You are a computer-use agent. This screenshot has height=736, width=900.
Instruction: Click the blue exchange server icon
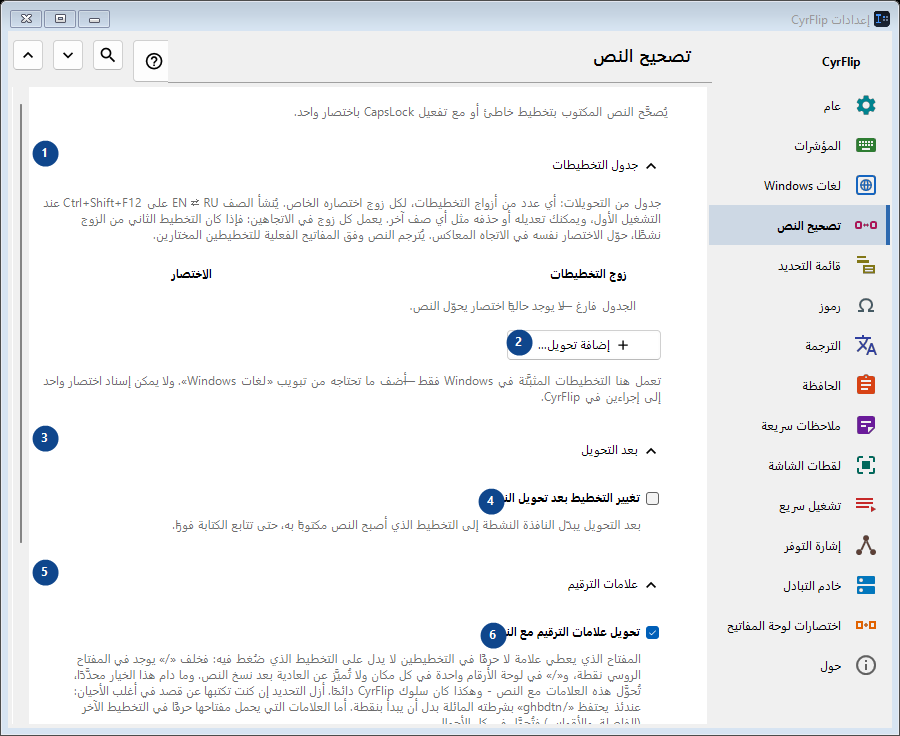(x=866, y=585)
